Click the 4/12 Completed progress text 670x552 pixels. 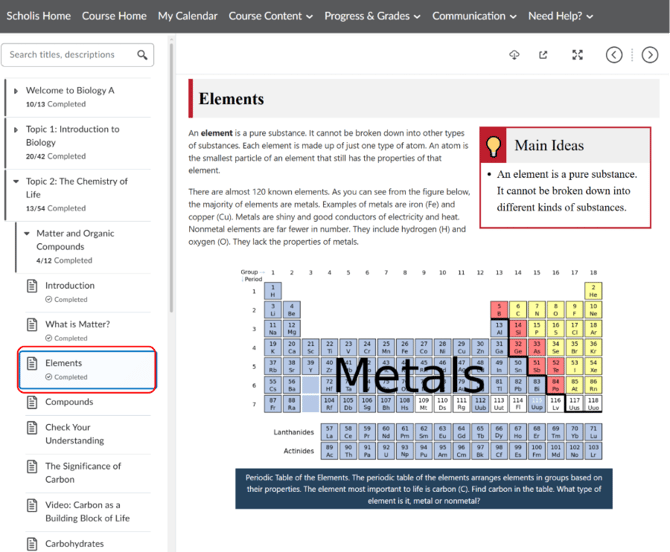click(x=64, y=261)
